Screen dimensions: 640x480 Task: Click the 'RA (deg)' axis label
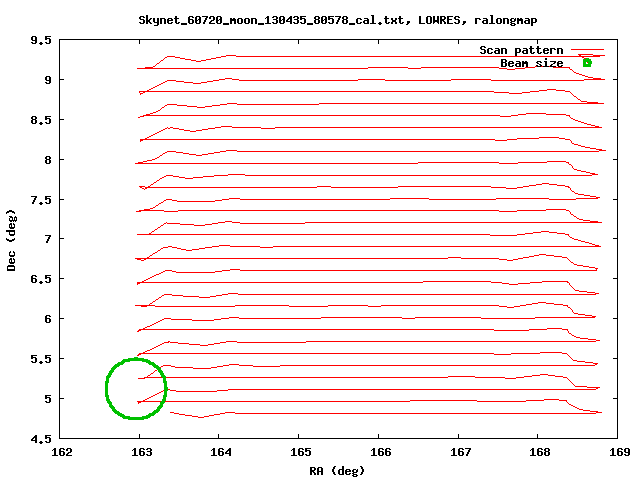pyautogui.click(x=337, y=471)
